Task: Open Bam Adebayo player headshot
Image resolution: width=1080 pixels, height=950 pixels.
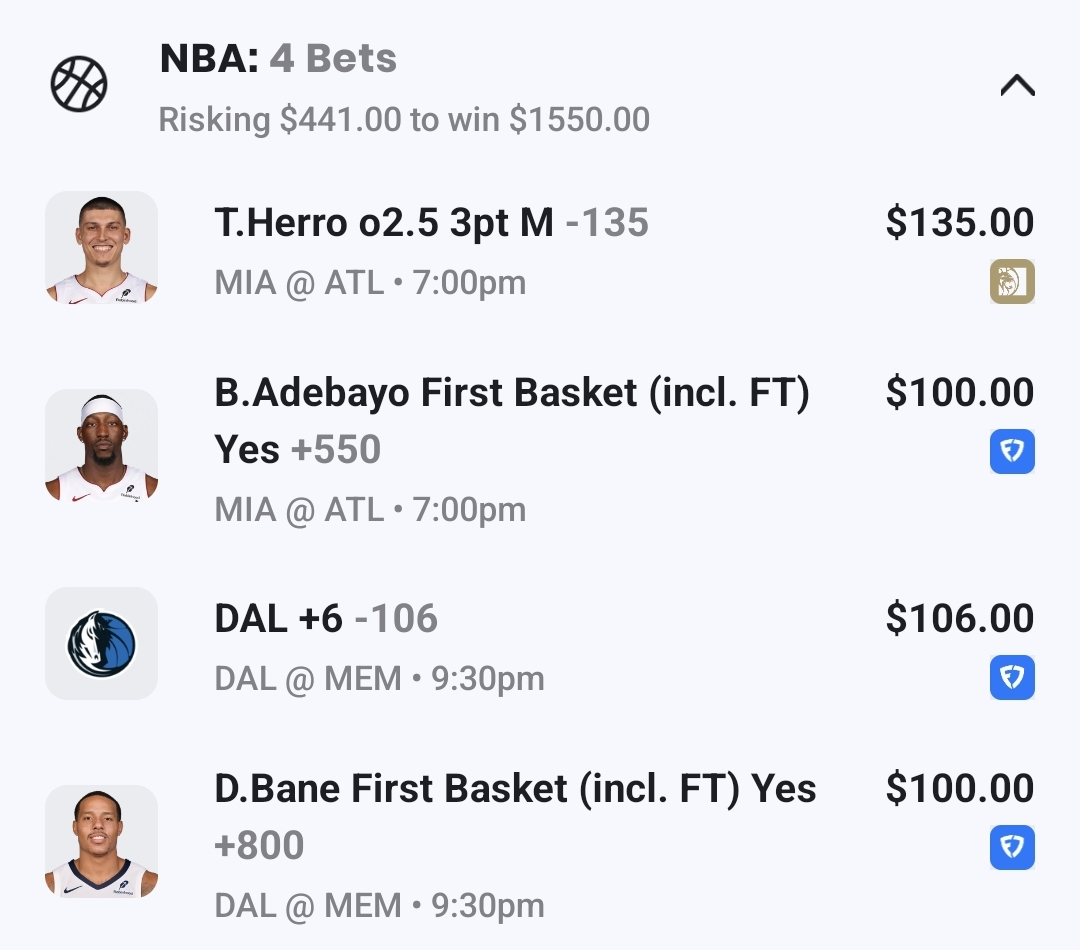Action: [x=101, y=445]
